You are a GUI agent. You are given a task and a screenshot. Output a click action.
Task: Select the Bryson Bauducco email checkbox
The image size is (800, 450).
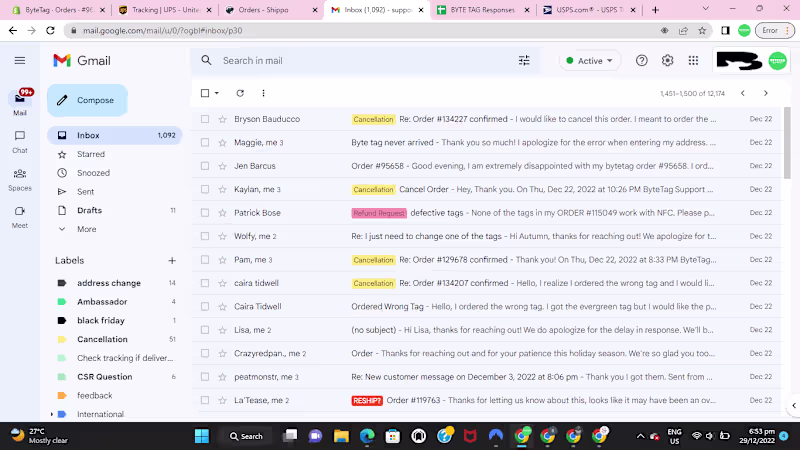[205, 119]
